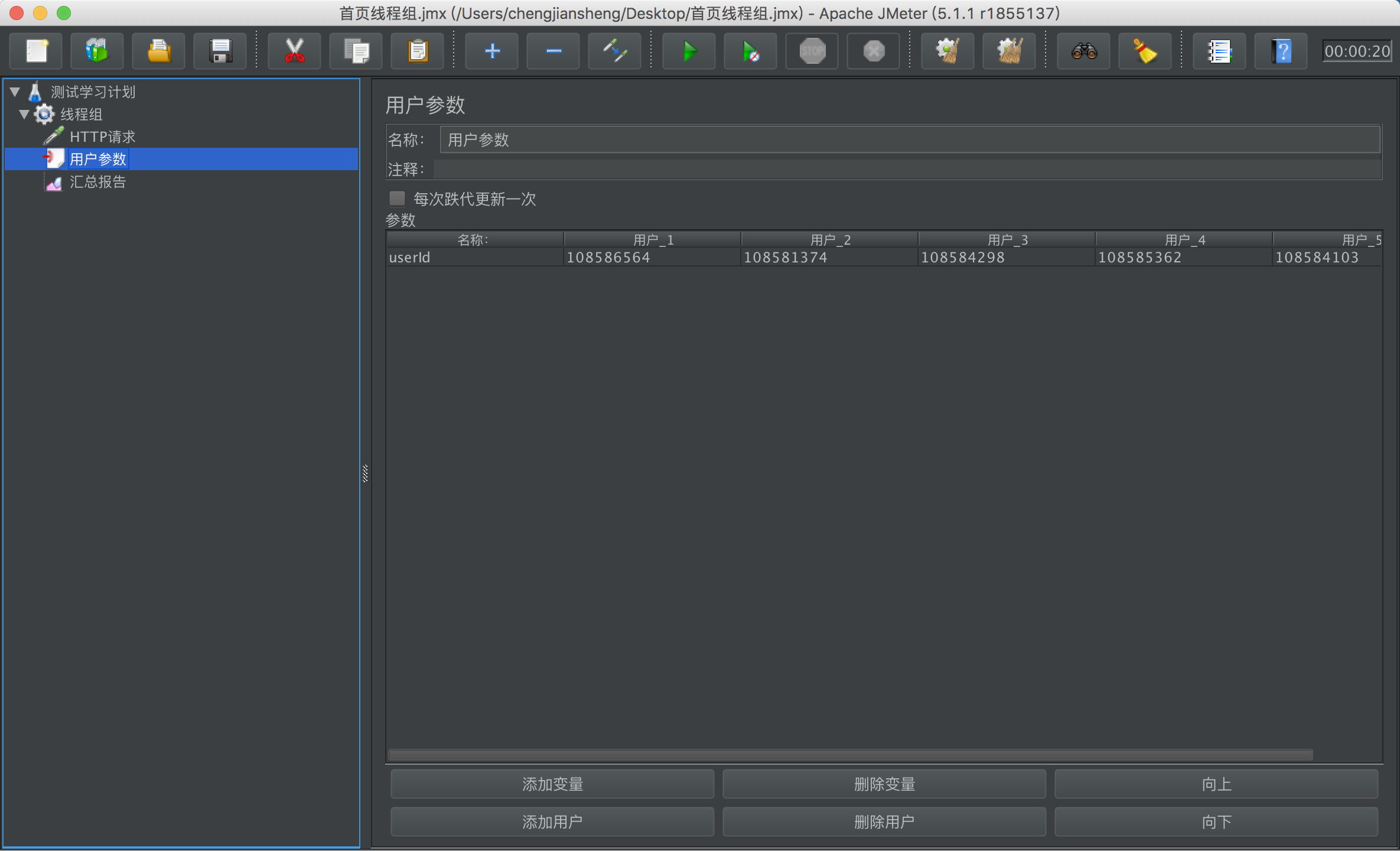Click the Toggle enable/disable icon
1400x851 pixels.
pyautogui.click(x=615, y=51)
